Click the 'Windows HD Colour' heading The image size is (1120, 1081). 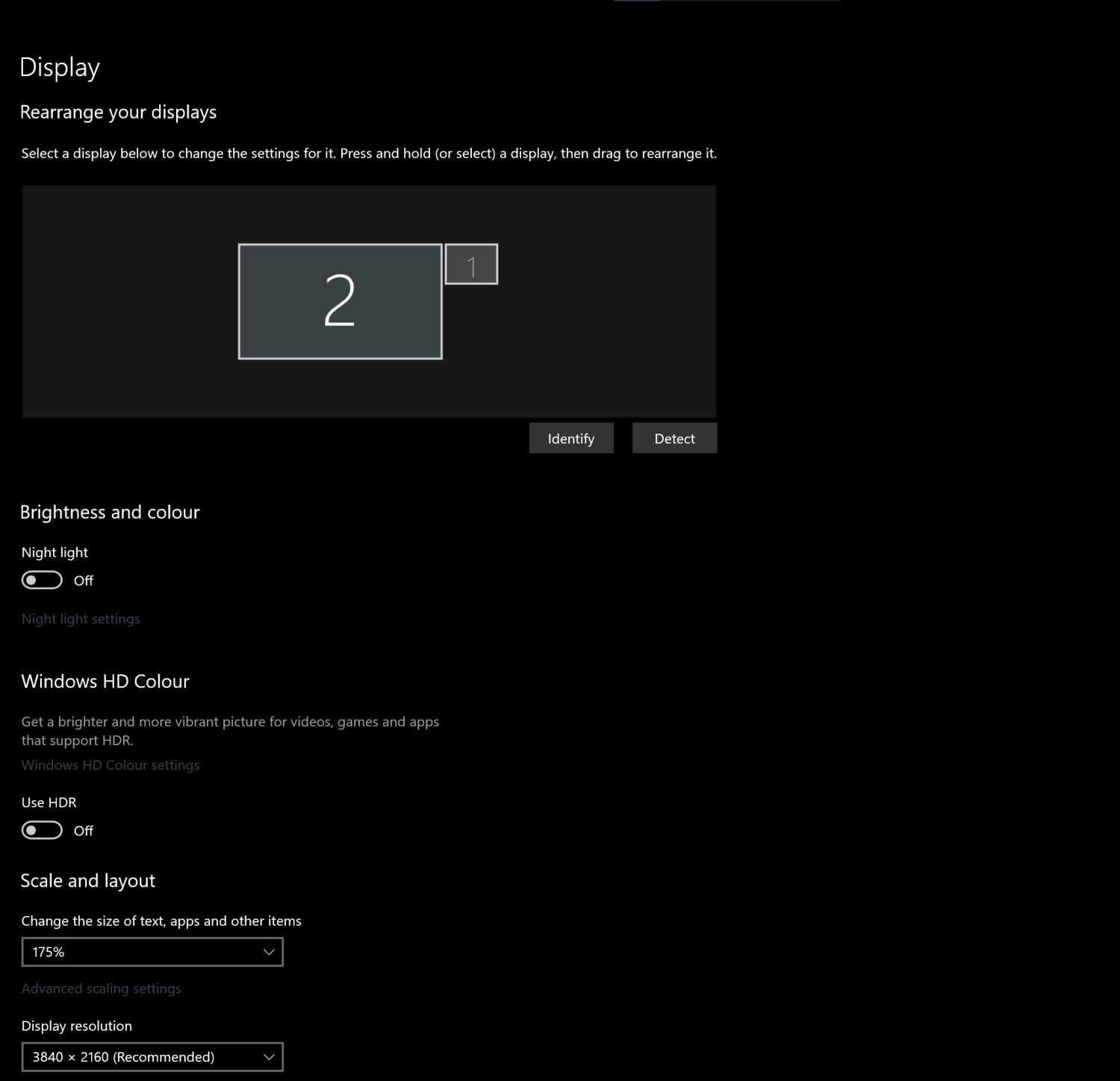point(105,682)
